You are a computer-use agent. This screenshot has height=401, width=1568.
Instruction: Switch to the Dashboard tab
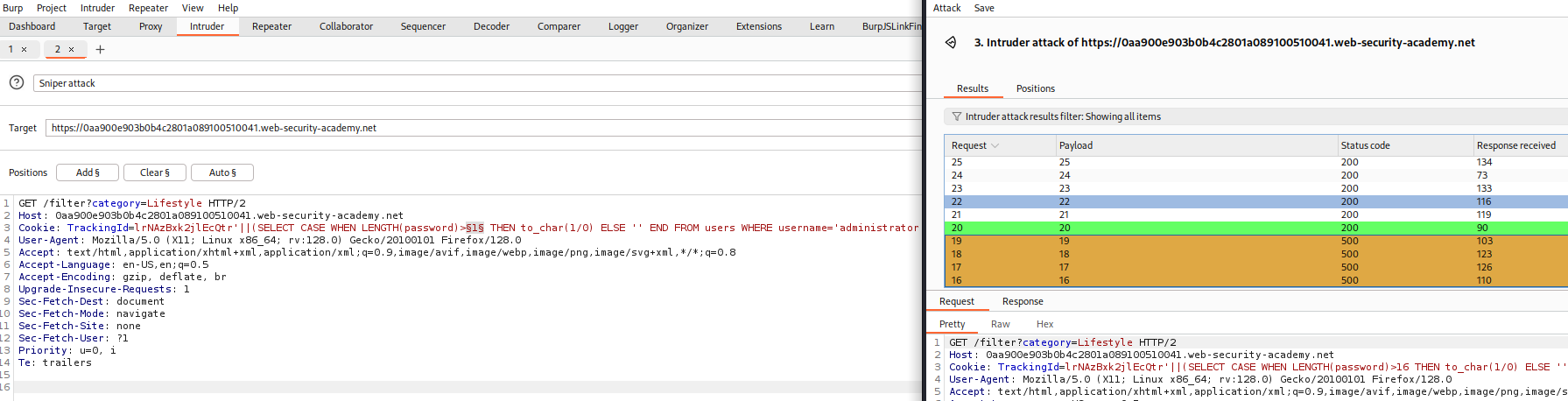32,26
